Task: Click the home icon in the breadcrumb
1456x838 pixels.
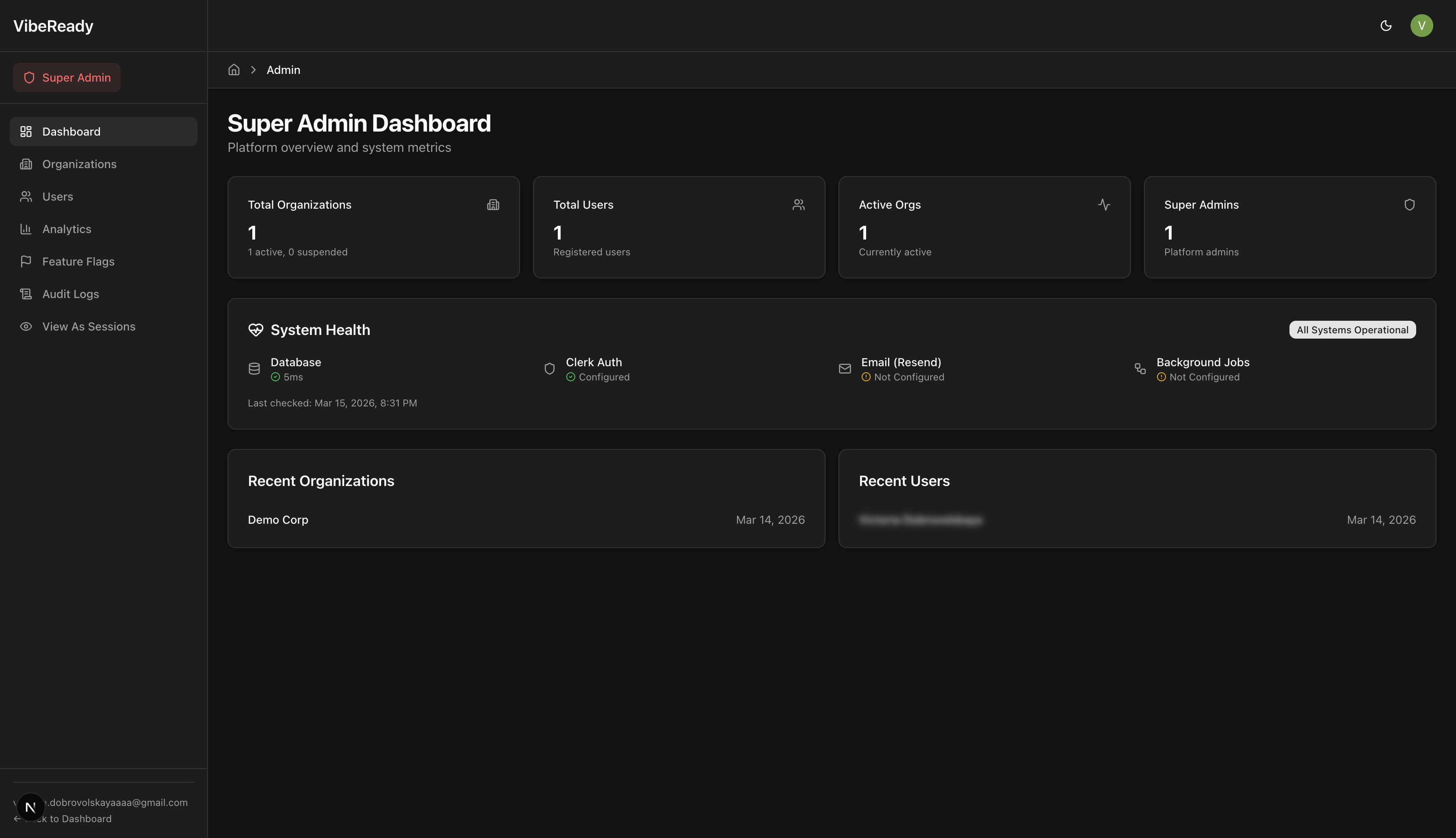Action: click(234, 69)
